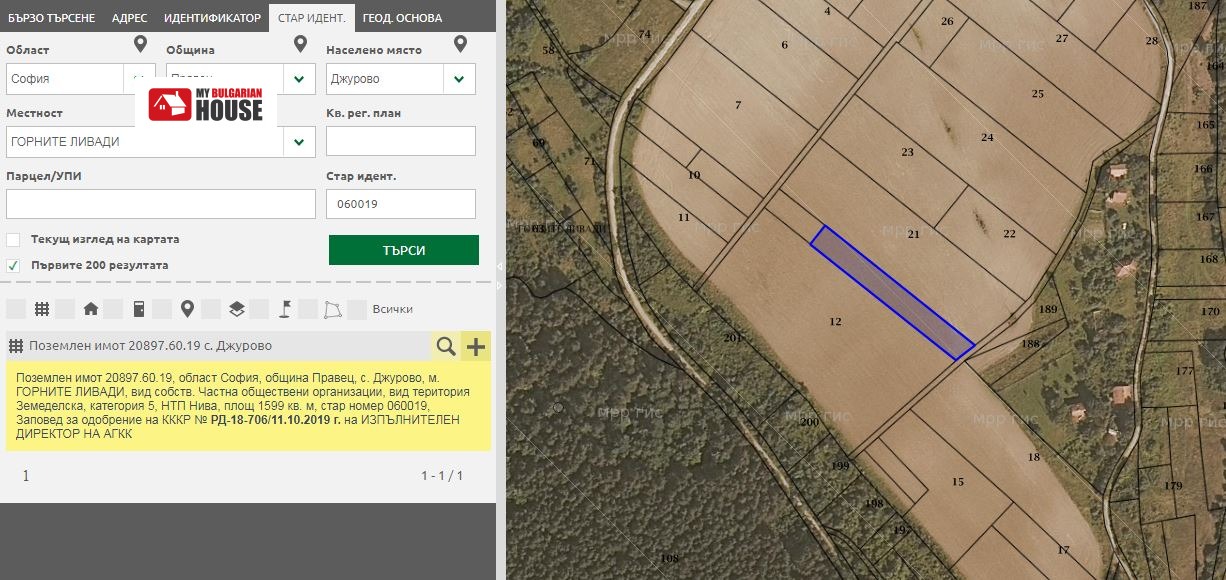Viewport: 1226px width, 580px height.
Task: Click the plus icon beside the result
Action: point(476,346)
